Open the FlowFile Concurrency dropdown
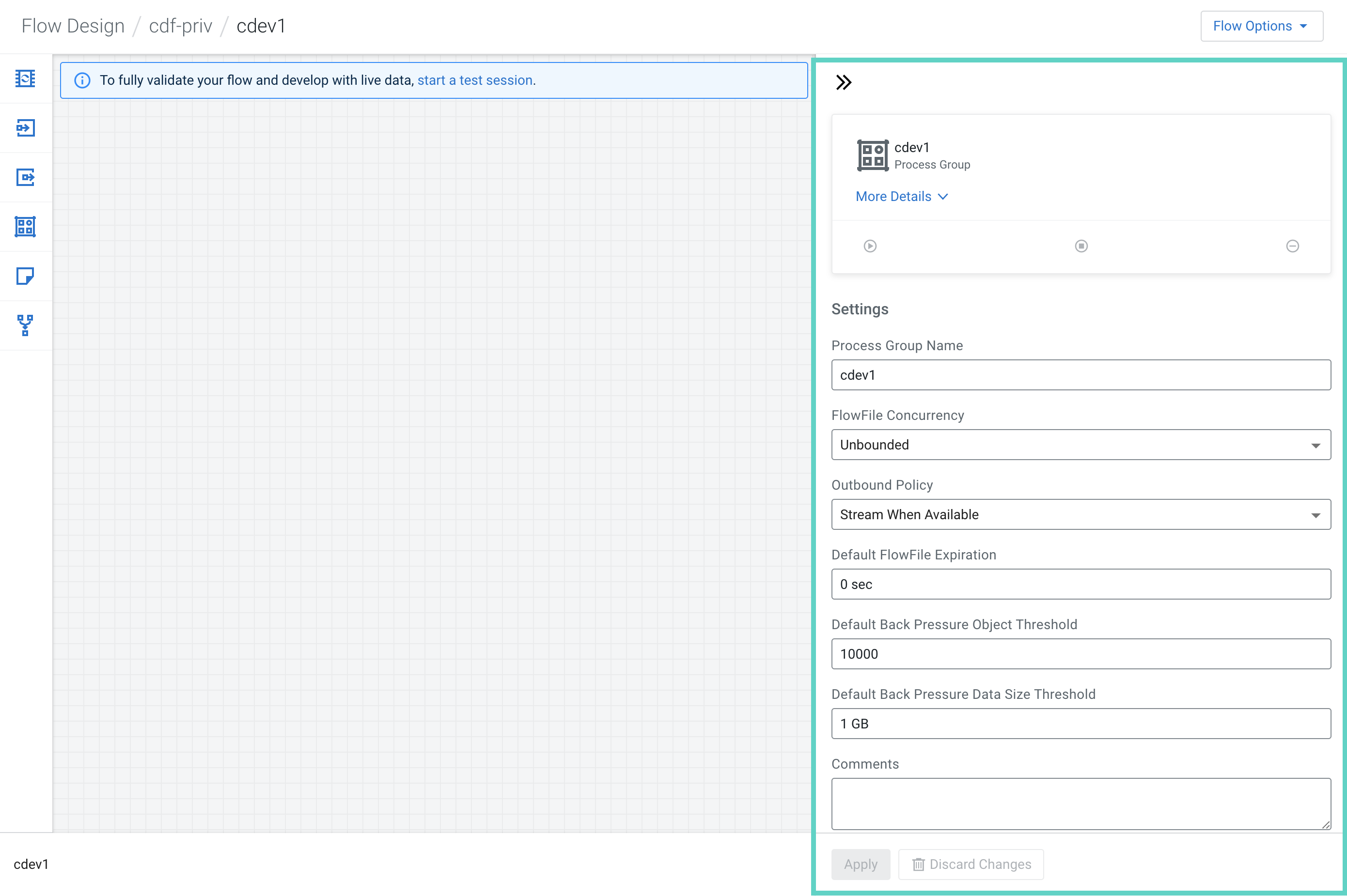Screen dimensions: 1347x896 (x=1081, y=445)
